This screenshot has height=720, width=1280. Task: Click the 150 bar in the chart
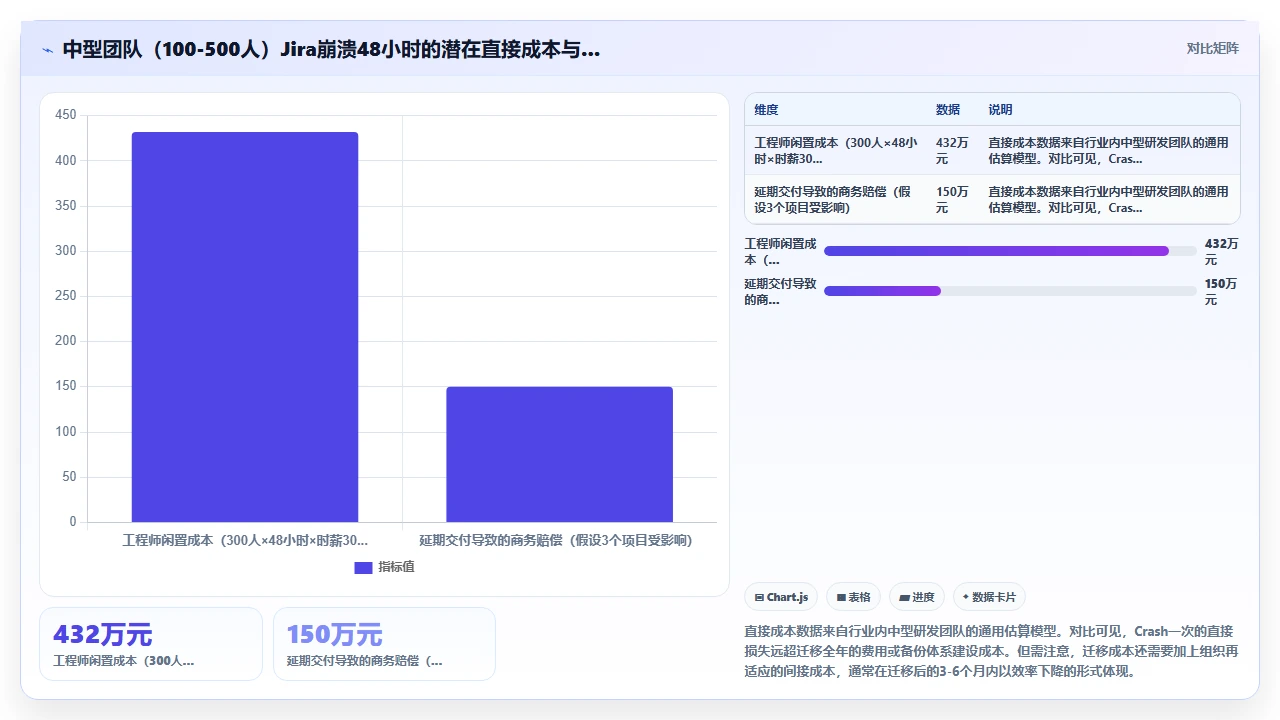pyautogui.click(x=560, y=454)
